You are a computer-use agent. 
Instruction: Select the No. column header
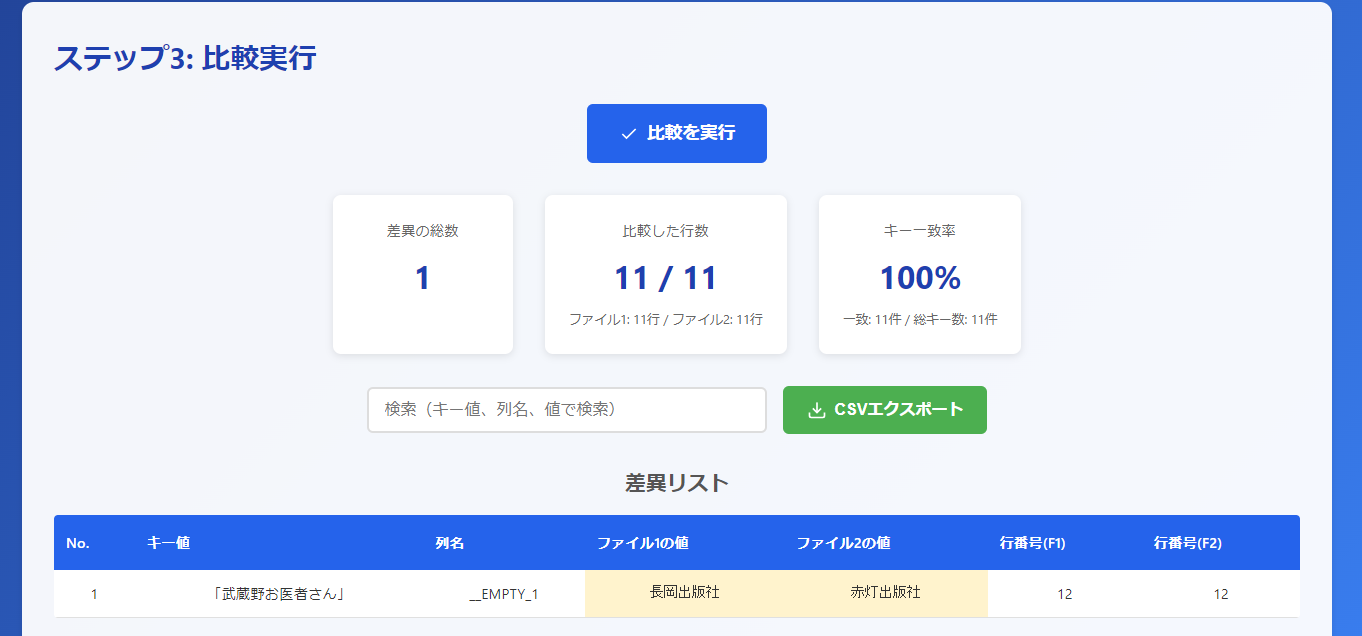point(79,542)
